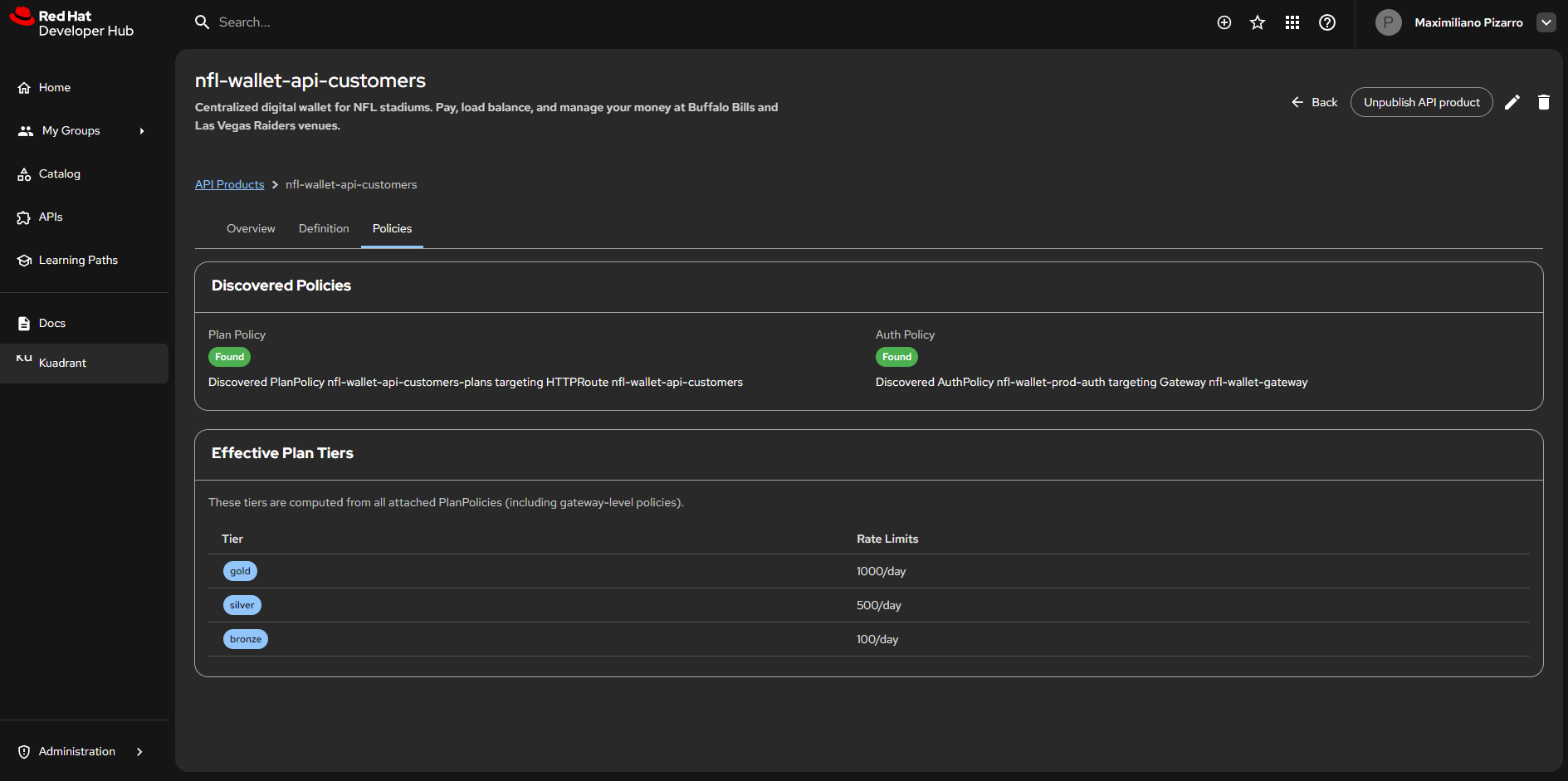Viewport: 1568px width, 781px height.
Task: Click the plus circle create icon
Action: [x=1224, y=22]
